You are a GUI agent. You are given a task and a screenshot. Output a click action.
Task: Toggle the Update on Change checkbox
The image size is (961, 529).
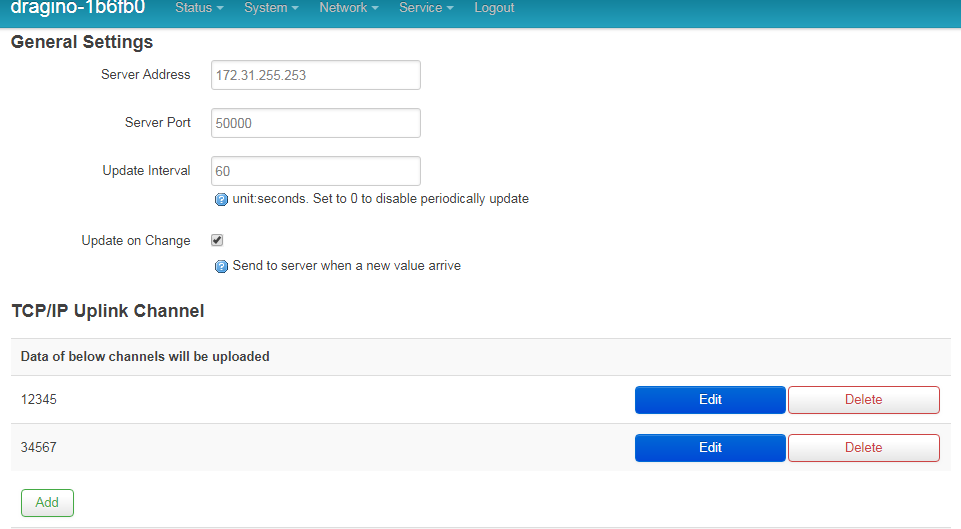click(217, 240)
